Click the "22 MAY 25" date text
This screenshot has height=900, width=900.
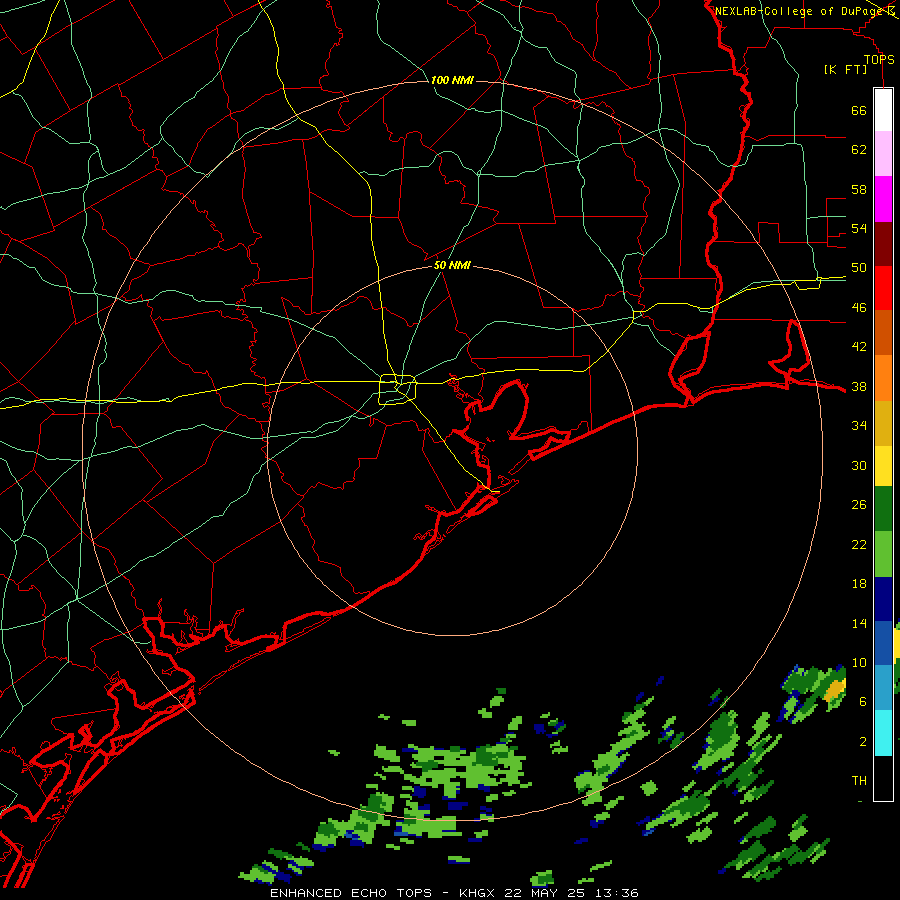(545, 893)
